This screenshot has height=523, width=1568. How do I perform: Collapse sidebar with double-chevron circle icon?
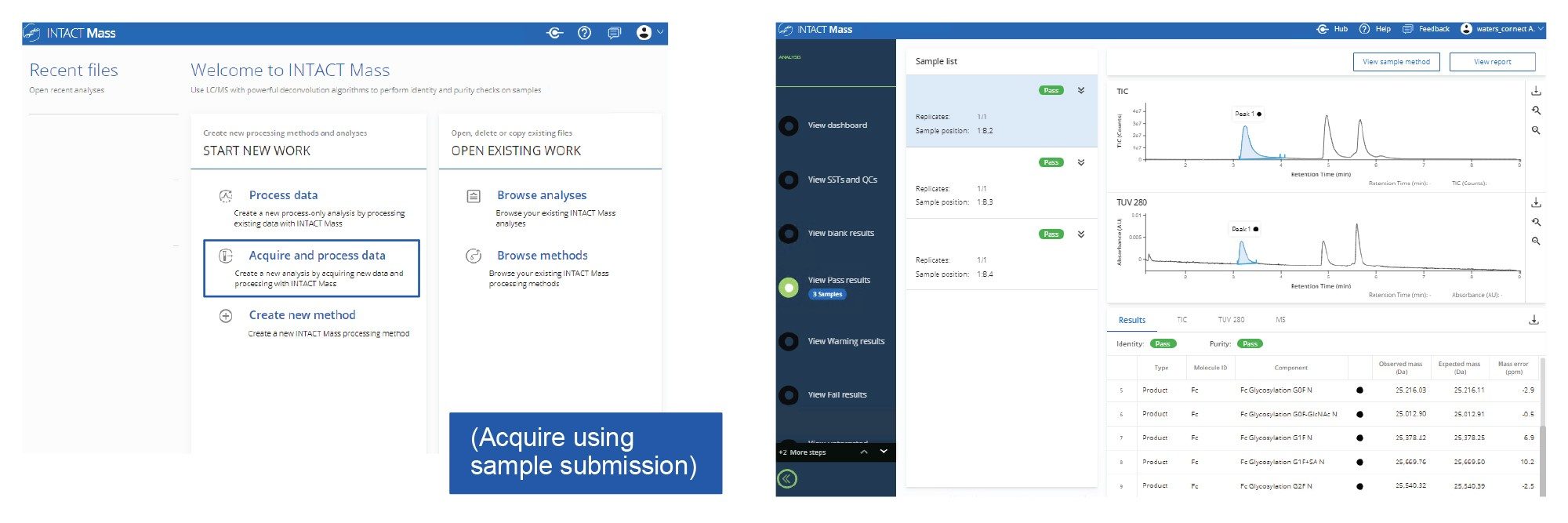[787, 479]
